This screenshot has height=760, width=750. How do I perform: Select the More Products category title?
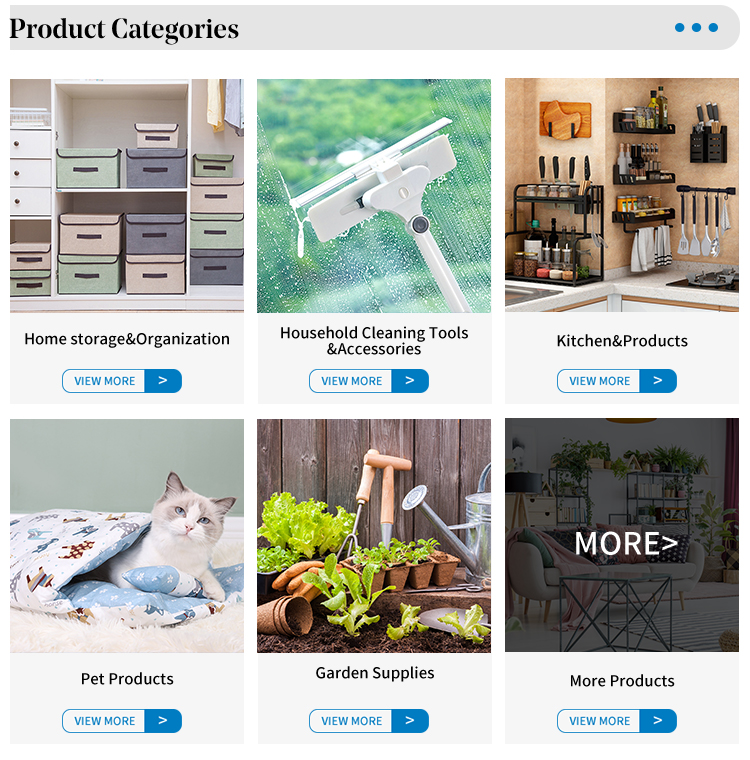[x=622, y=681]
